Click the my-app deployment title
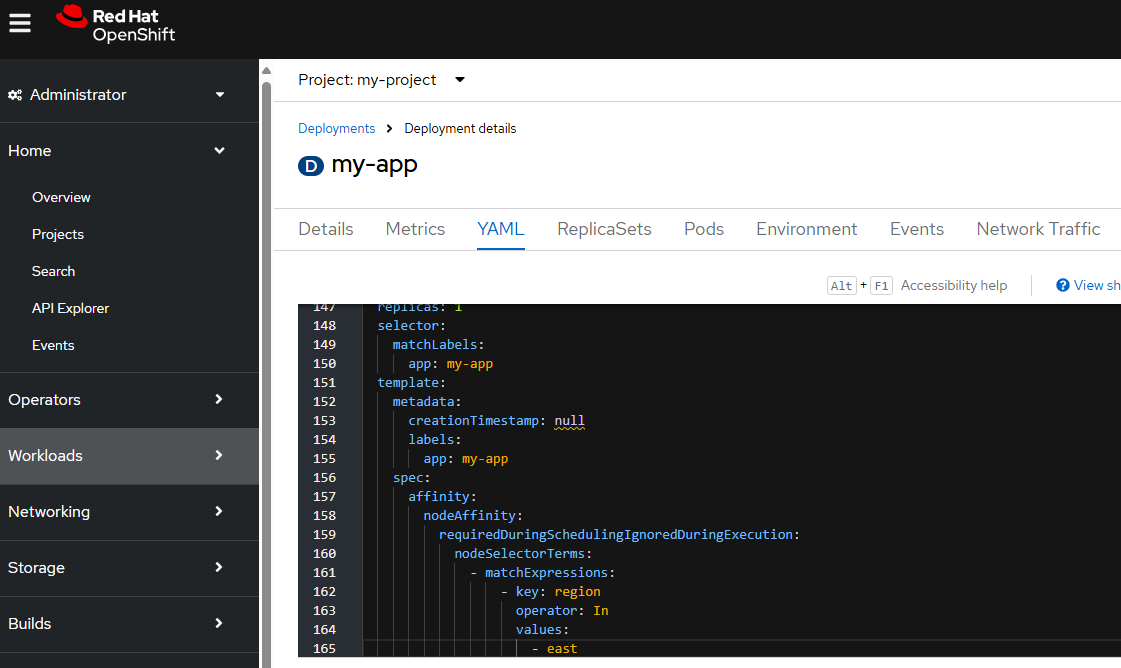Image resolution: width=1121 pixels, height=668 pixels. pos(374,165)
